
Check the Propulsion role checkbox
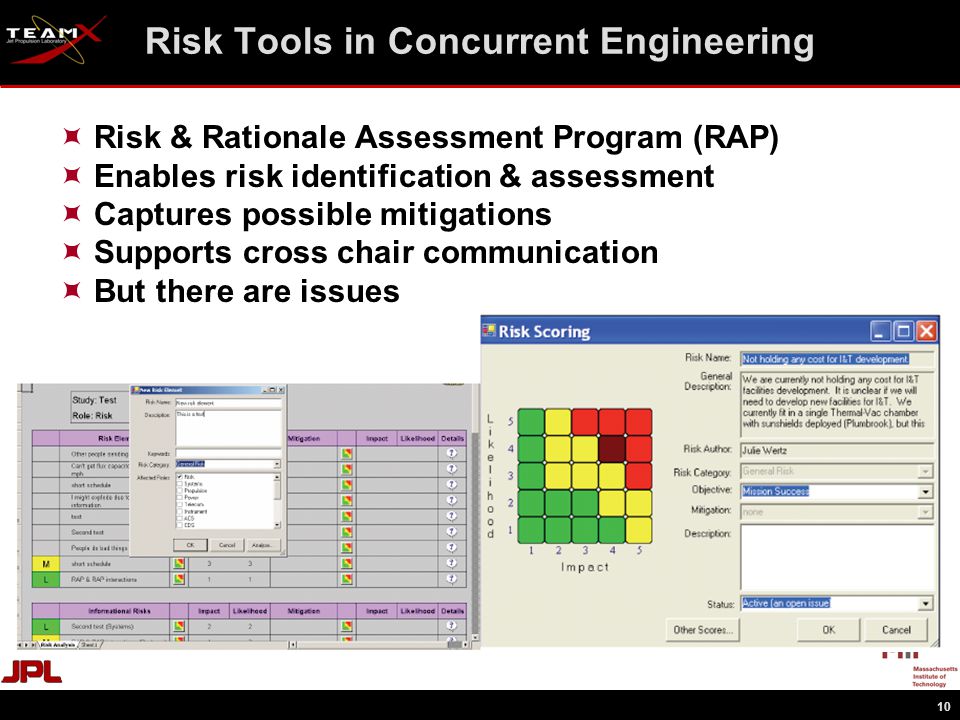tap(179, 490)
